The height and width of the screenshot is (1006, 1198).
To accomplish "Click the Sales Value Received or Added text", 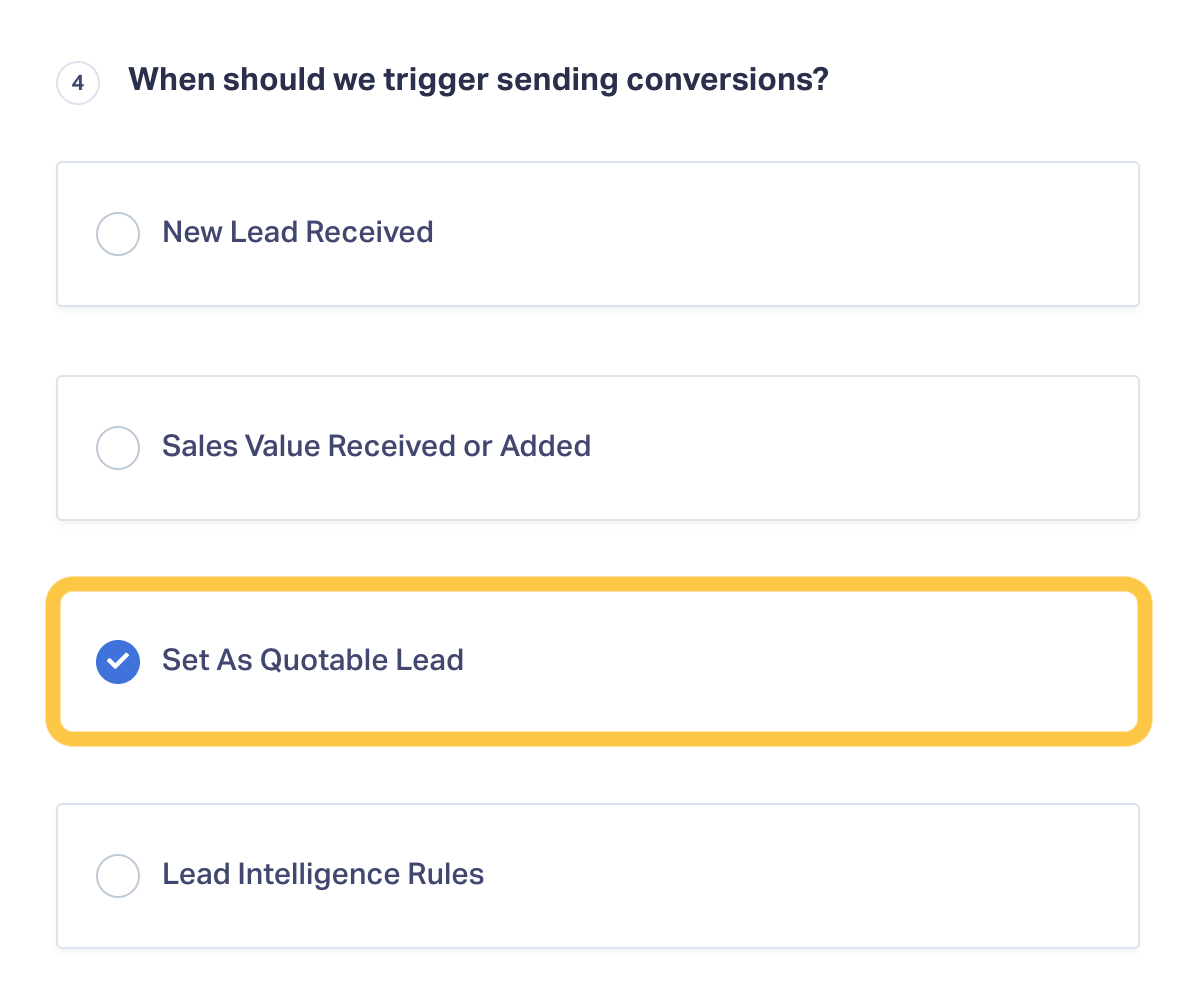I will [377, 446].
